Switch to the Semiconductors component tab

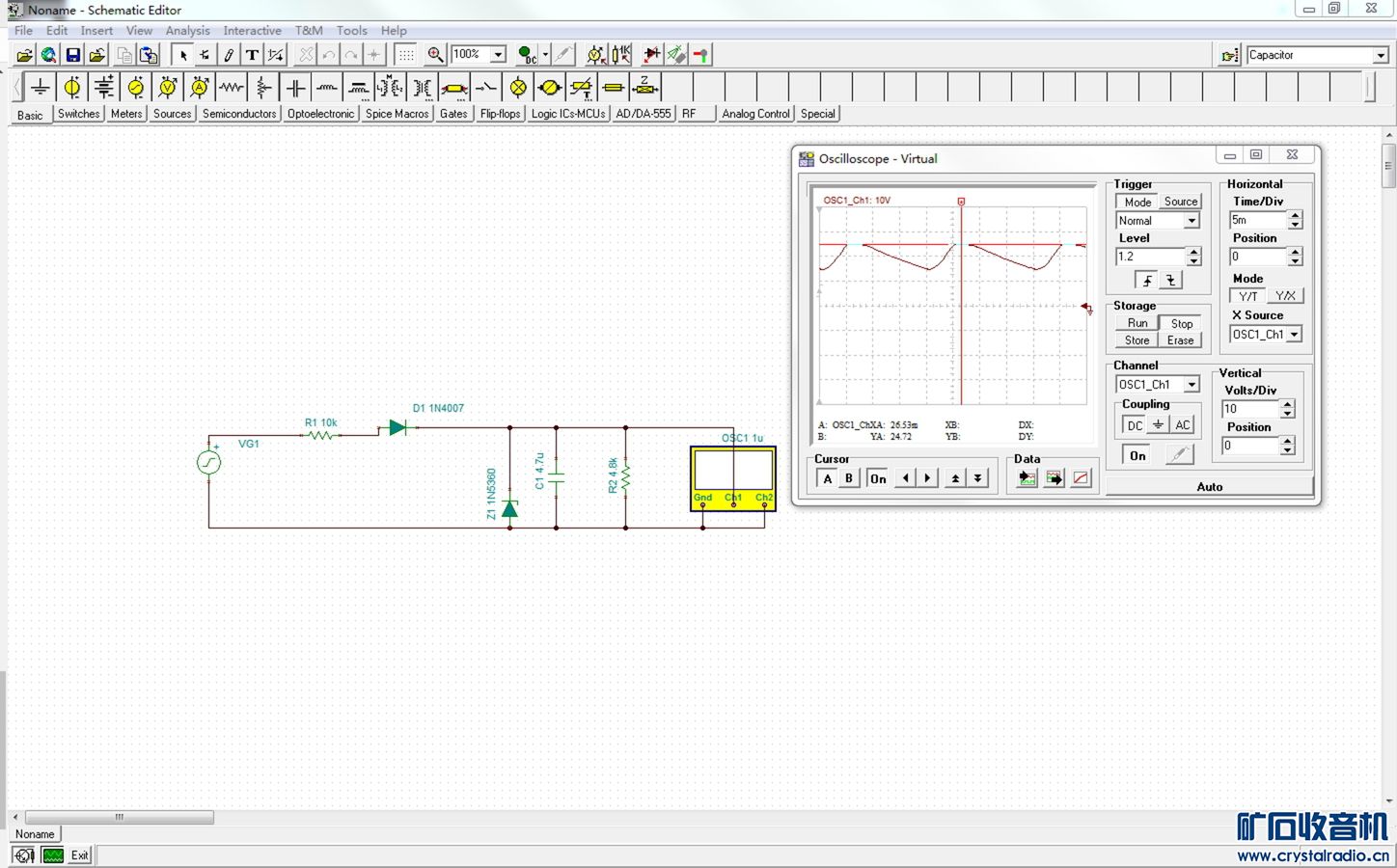tap(239, 114)
